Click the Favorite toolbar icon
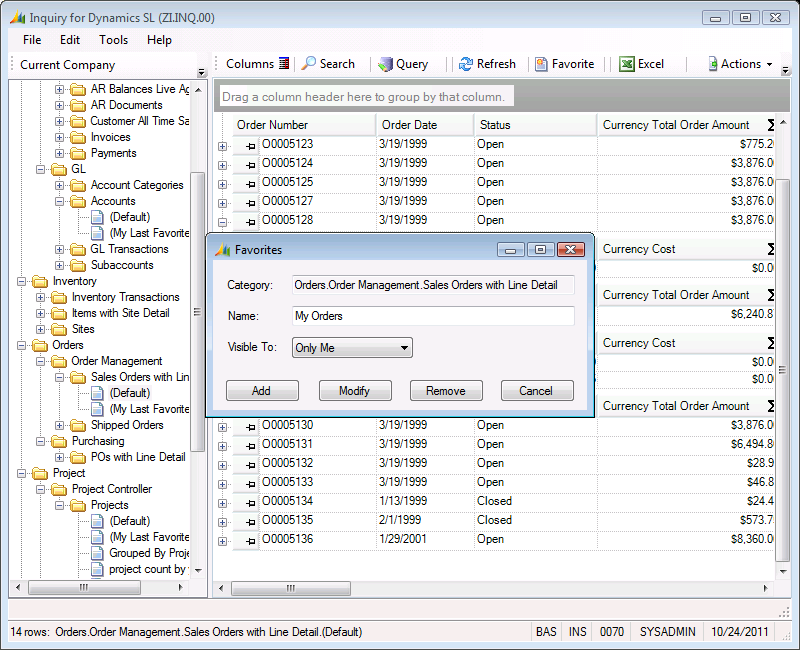The height and width of the screenshot is (650, 800). click(x=541, y=64)
